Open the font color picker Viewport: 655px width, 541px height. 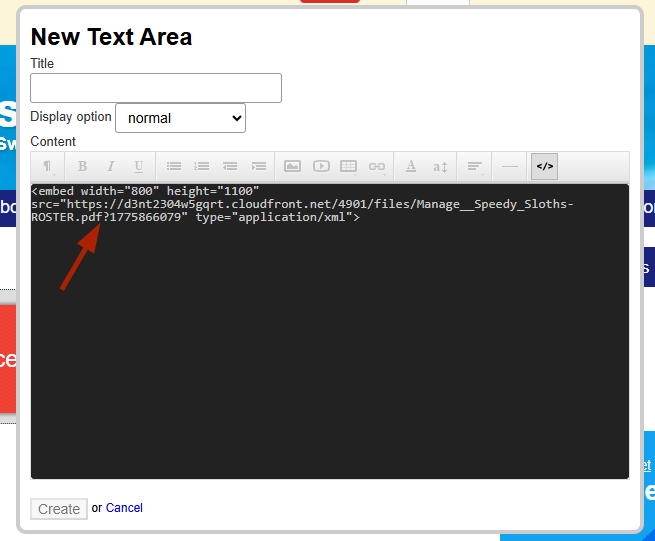coord(411,167)
